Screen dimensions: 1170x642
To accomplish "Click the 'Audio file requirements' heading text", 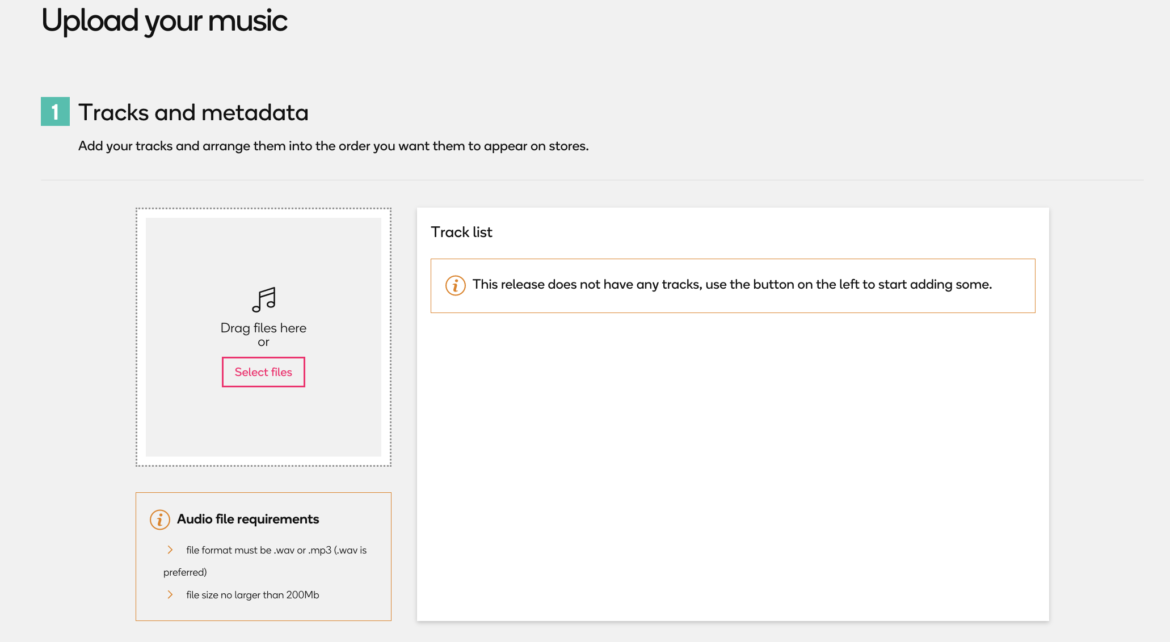I will [x=247, y=519].
